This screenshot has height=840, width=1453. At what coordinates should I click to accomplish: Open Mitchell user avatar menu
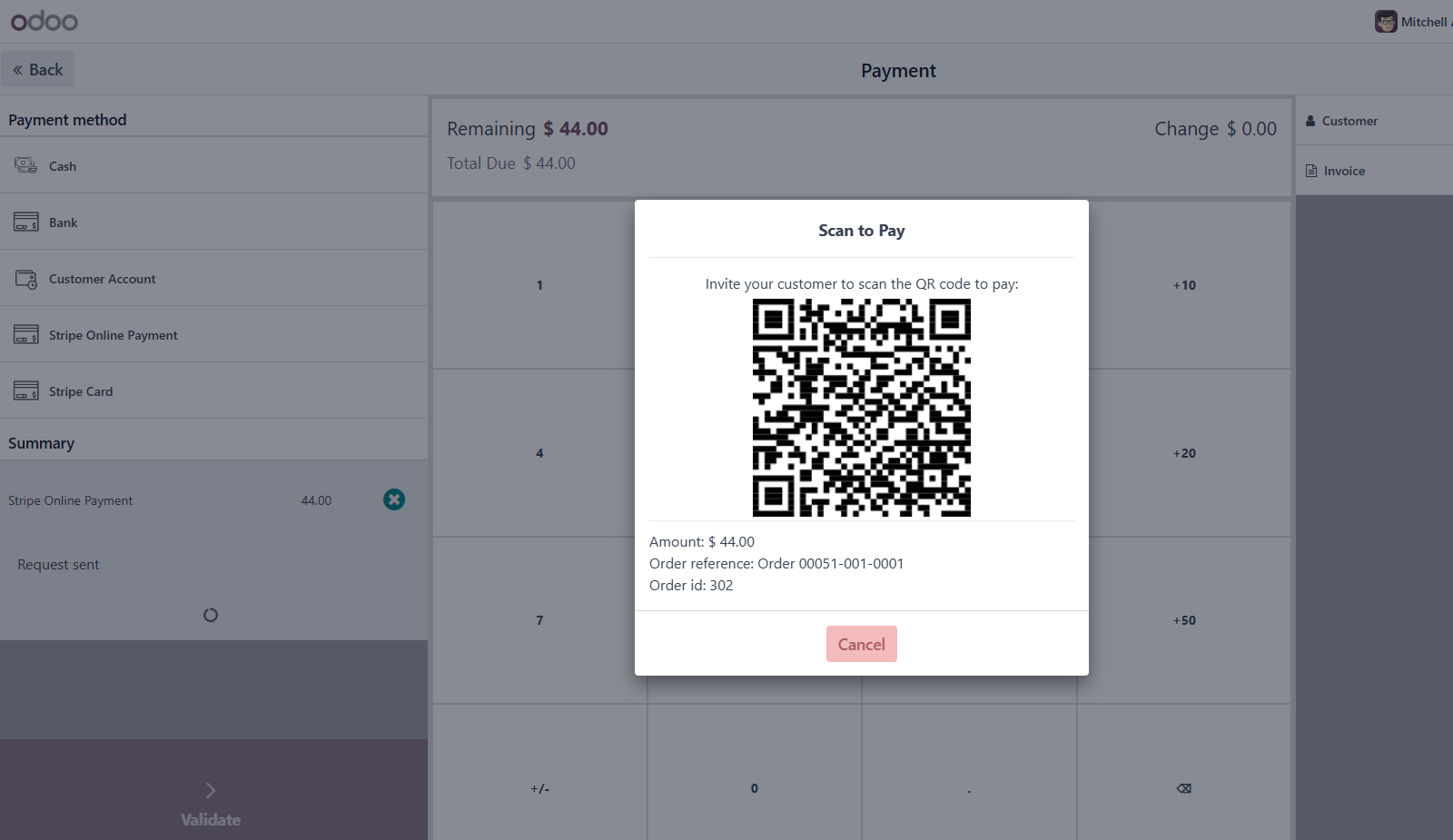coord(1413,22)
